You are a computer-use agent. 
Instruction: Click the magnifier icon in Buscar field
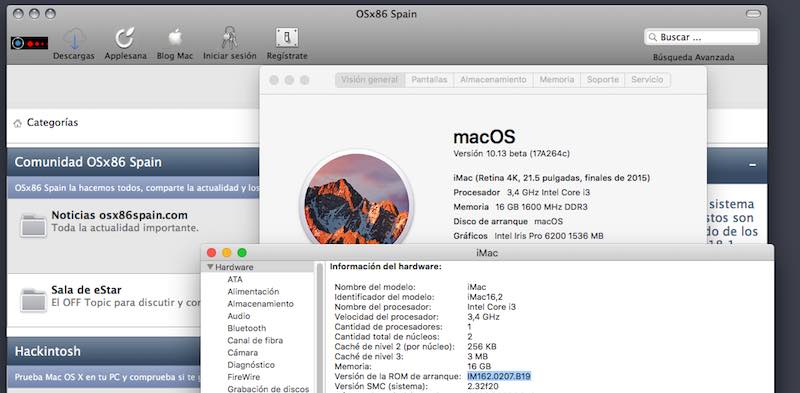coord(653,37)
